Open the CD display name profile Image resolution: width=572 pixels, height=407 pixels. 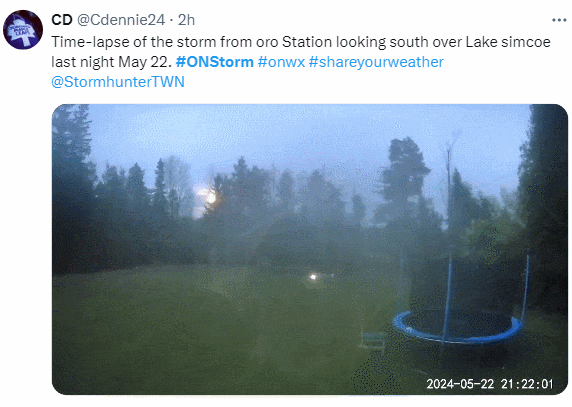[62, 20]
